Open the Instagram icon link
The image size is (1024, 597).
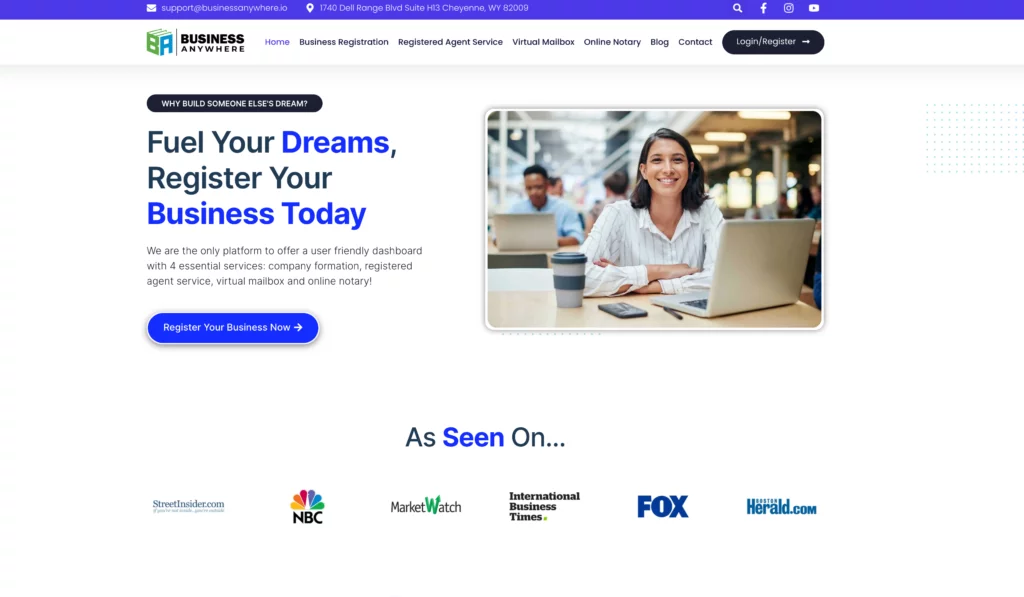click(789, 8)
